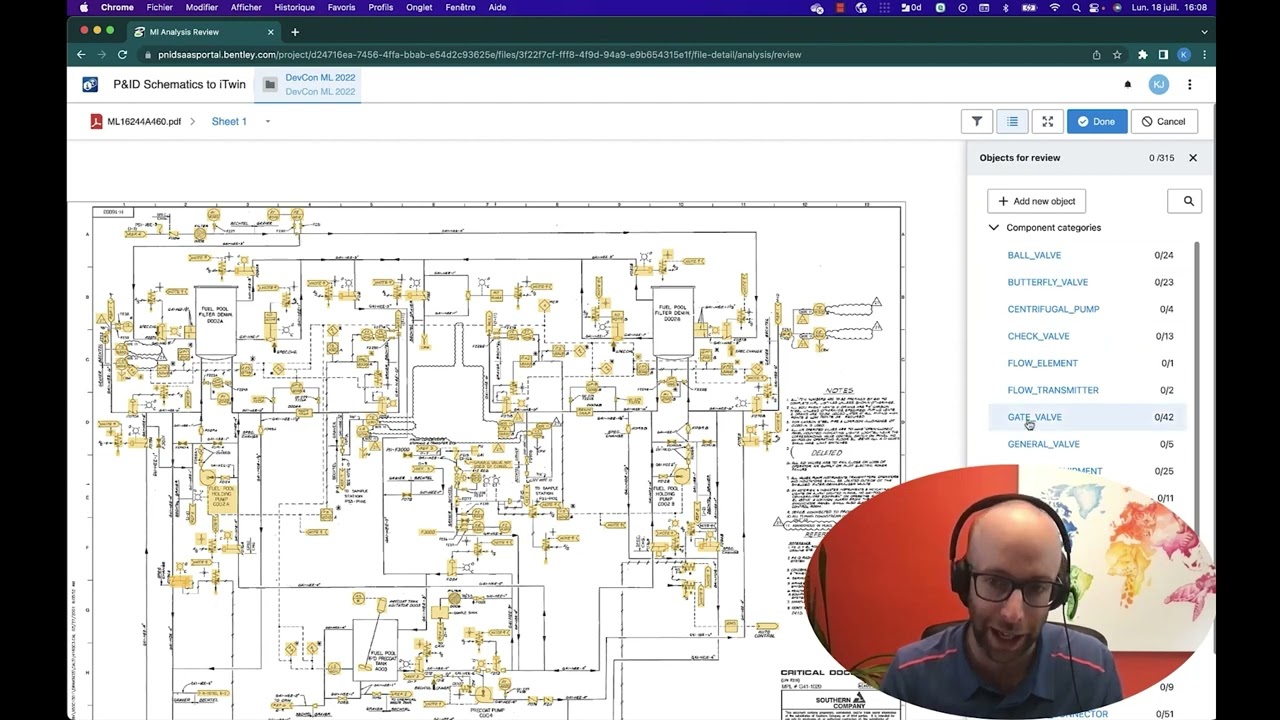This screenshot has width=1280, height=720.
Task: Open the Historique menu
Action: pyautogui.click(x=294, y=7)
